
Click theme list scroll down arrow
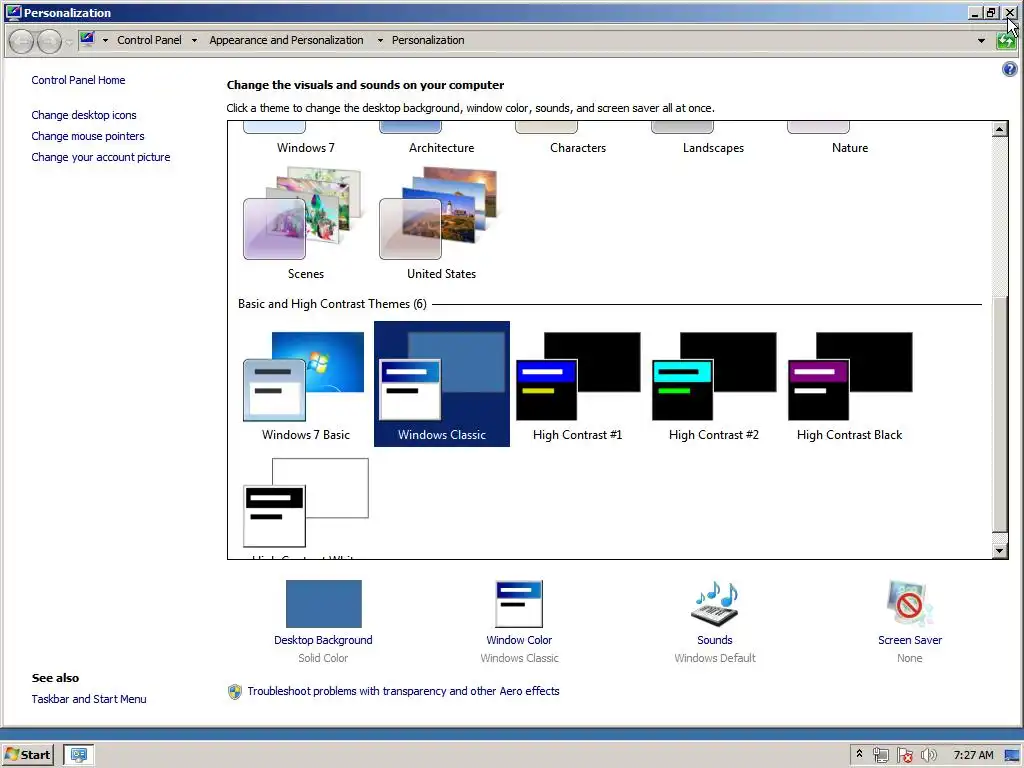[x=999, y=551]
